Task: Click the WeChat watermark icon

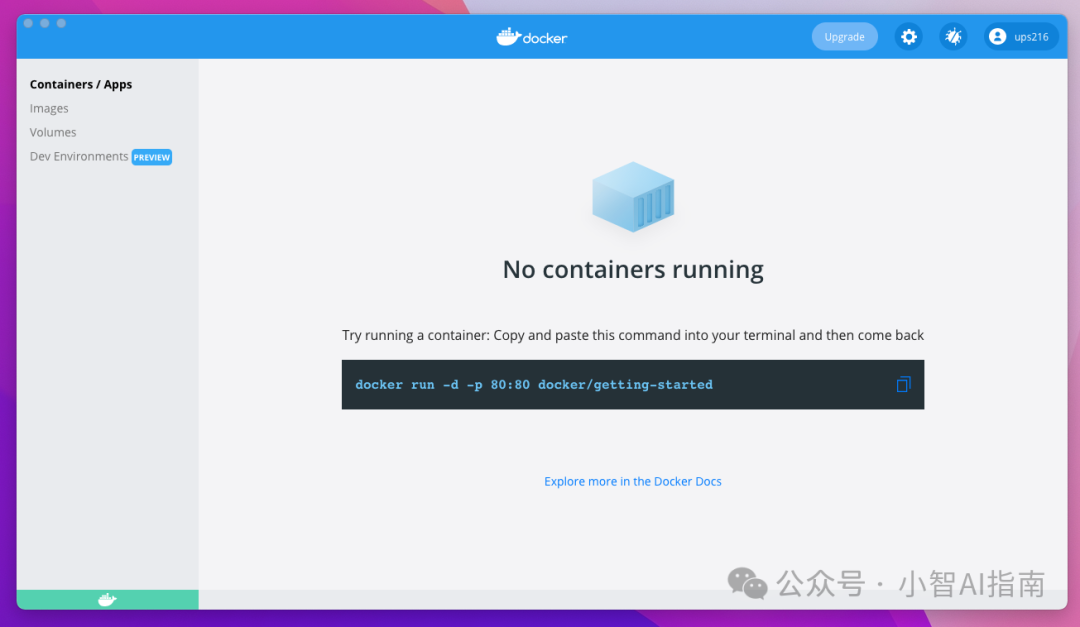Action: point(747,582)
